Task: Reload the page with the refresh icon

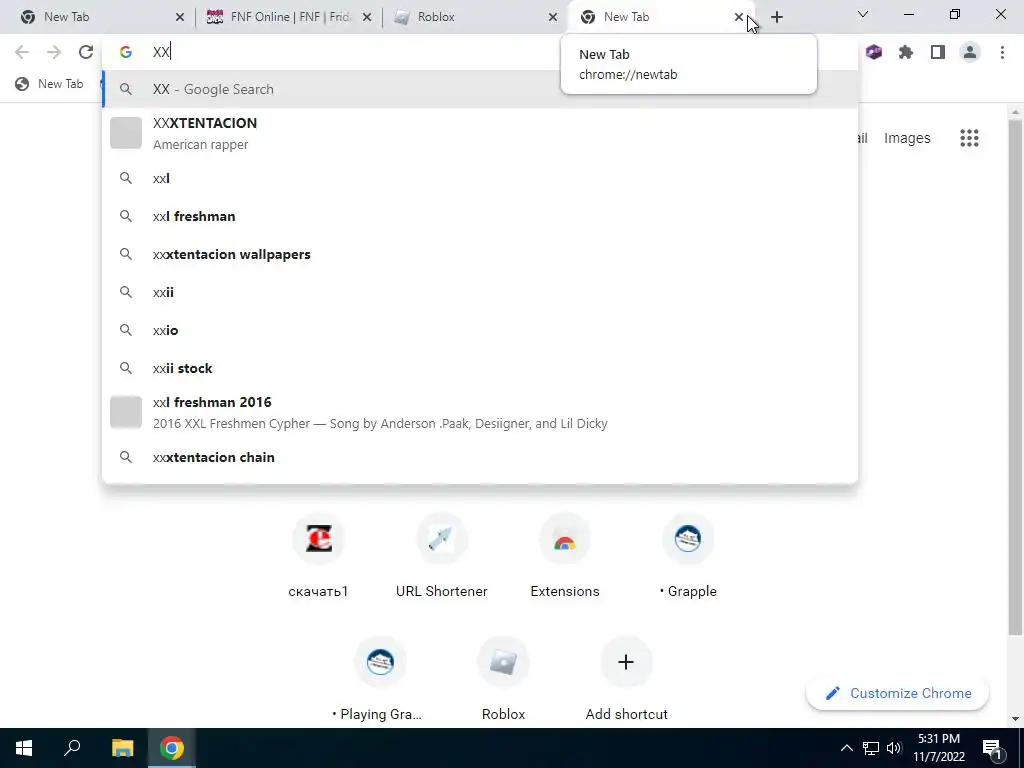Action: point(86,52)
